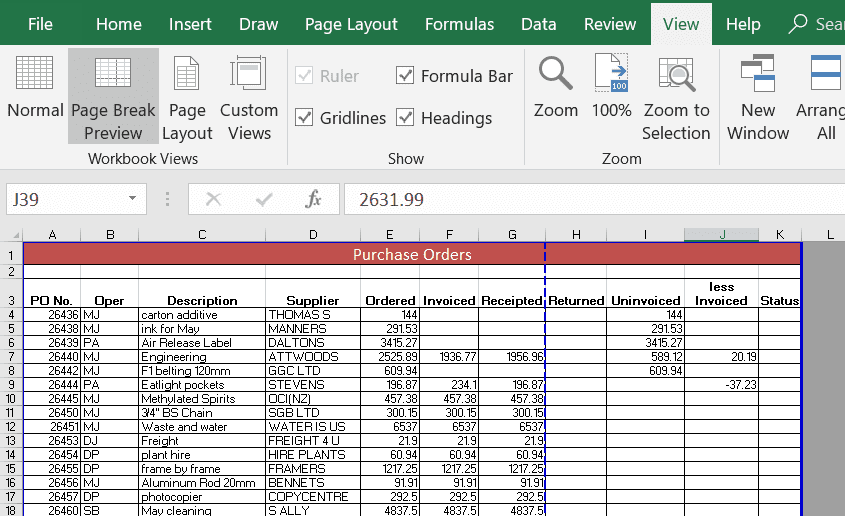Screen dimensions: 845x516
Task: Open the Draw tab
Action: [259, 24]
